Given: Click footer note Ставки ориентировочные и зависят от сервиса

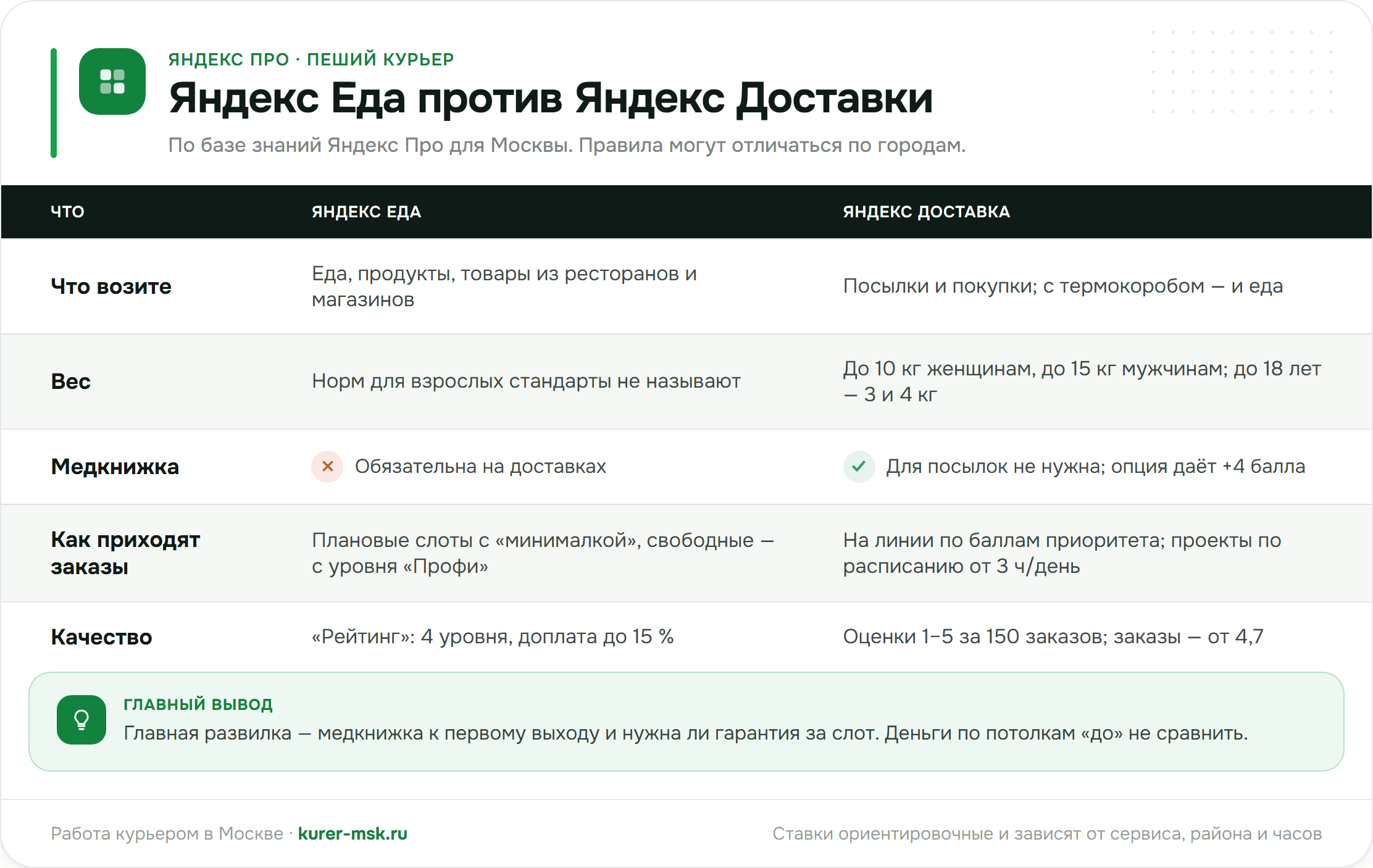Looking at the screenshot, I should [1047, 833].
